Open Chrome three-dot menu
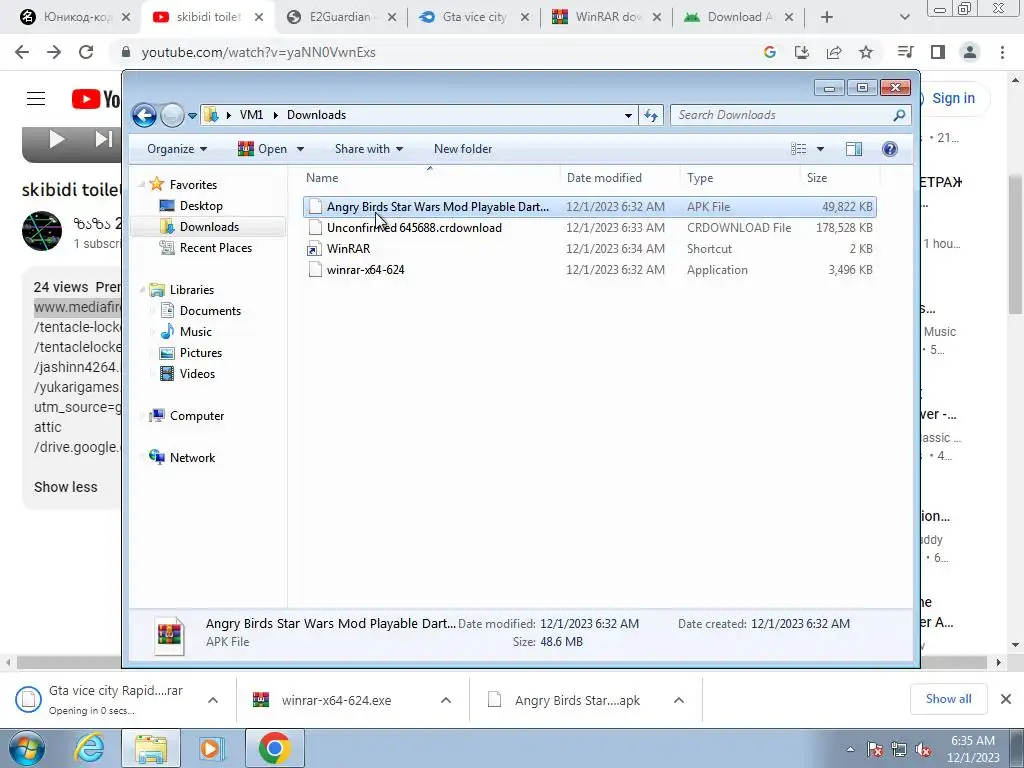This screenshot has height=768, width=1024. 1002,52
